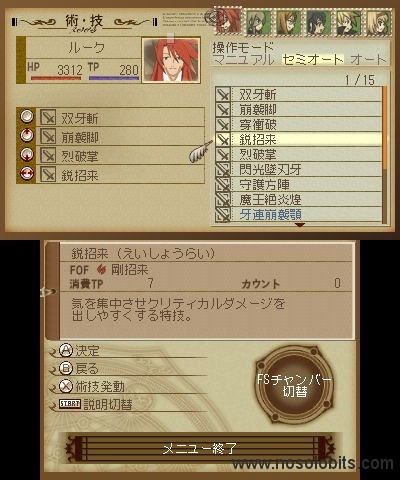Select Luke's red-haired portrait in party bar
The image size is (400, 480).
click(228, 22)
